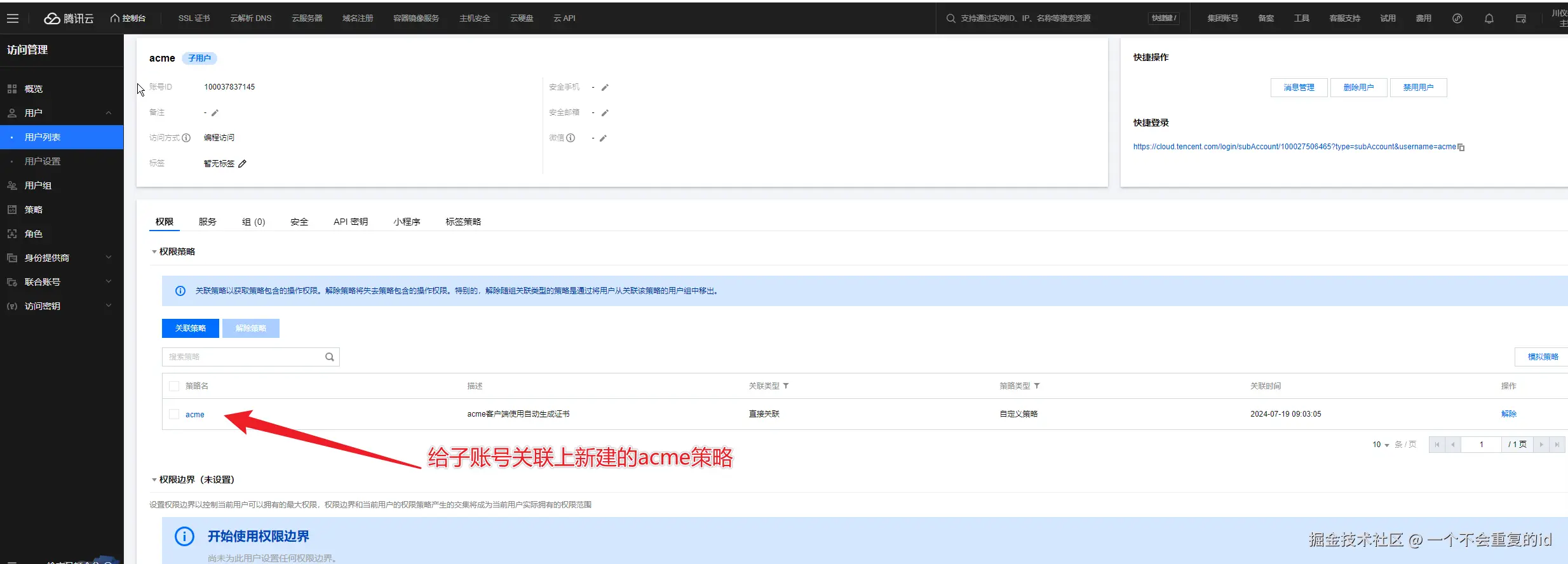Go to next page pagination icon
1568x564 pixels.
pyautogui.click(x=1541, y=445)
